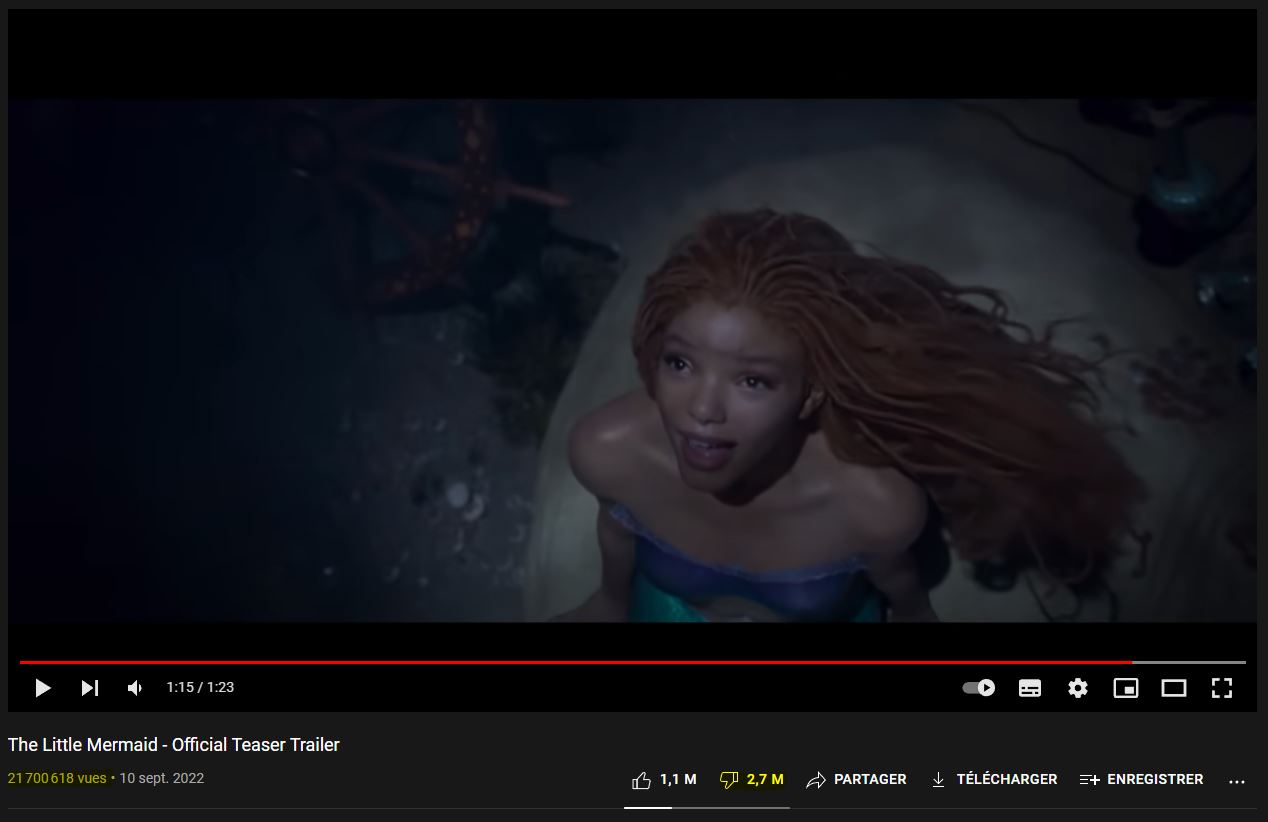
Task: Switch to theater mode view
Action: pos(1173,688)
